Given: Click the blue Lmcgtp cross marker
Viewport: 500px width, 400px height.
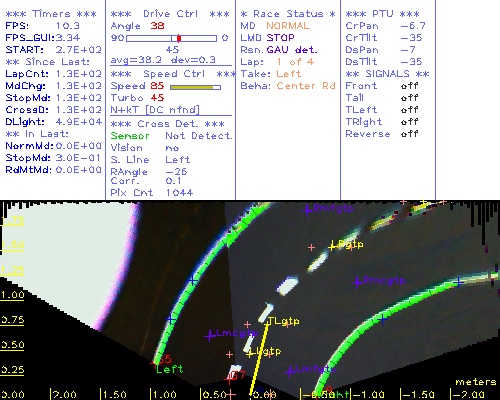Looking at the screenshot, I should tap(209, 336).
